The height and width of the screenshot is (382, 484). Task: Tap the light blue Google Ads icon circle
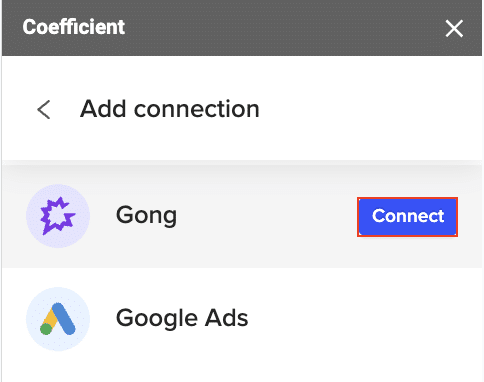pyautogui.click(x=58, y=319)
